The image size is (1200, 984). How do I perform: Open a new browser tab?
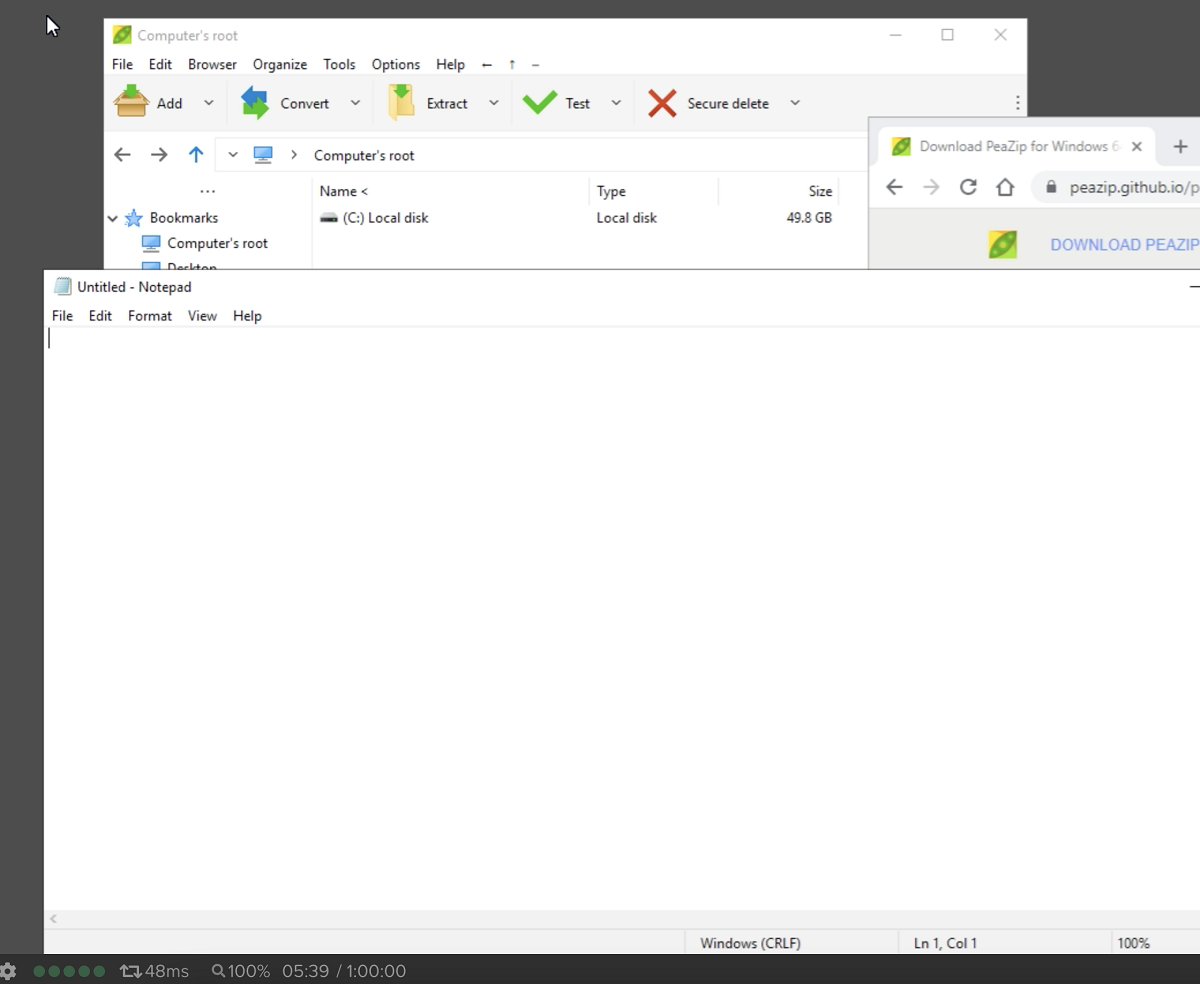pos(1180,147)
